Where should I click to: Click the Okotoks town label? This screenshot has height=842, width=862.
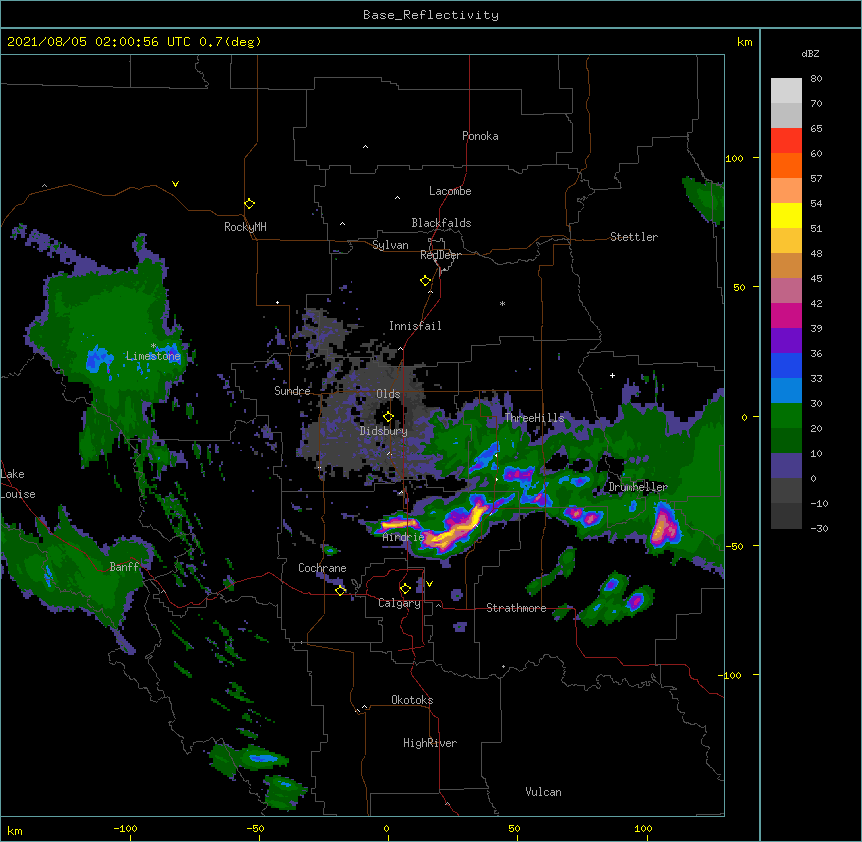click(412, 700)
